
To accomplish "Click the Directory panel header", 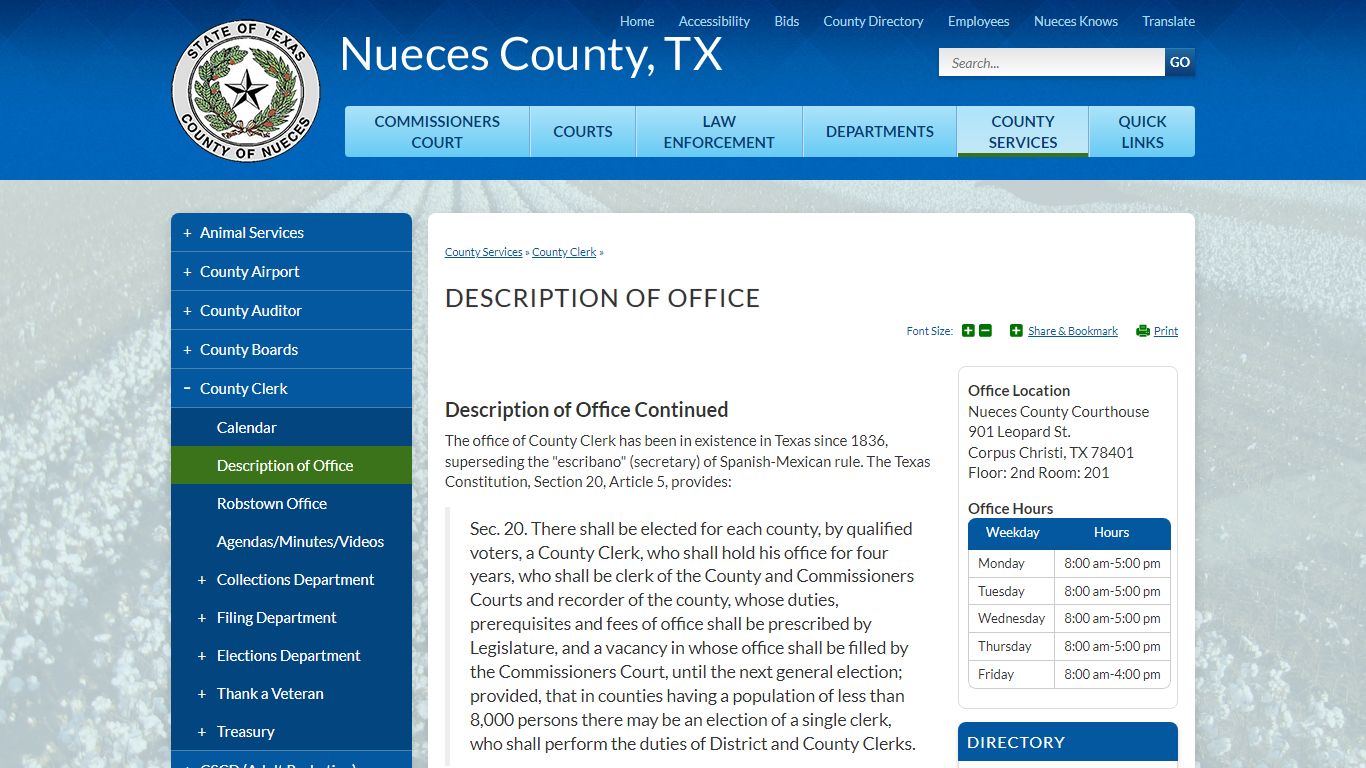I will [1068, 742].
